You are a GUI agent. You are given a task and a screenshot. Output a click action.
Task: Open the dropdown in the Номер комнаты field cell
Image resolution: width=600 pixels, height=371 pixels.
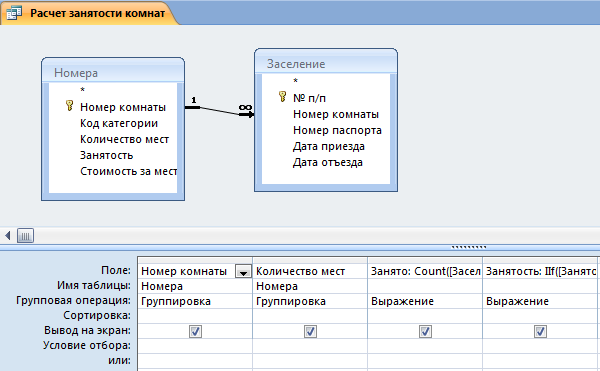[x=243, y=272]
